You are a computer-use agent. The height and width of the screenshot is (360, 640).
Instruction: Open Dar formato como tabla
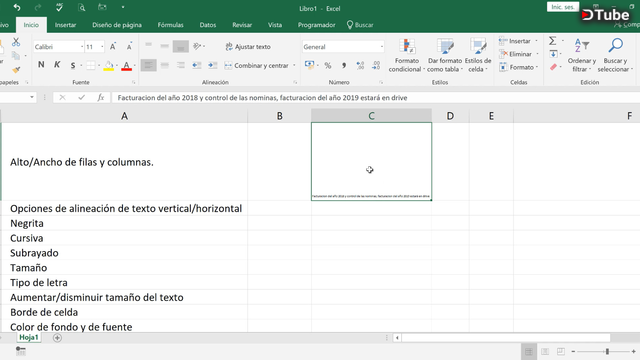(x=445, y=55)
